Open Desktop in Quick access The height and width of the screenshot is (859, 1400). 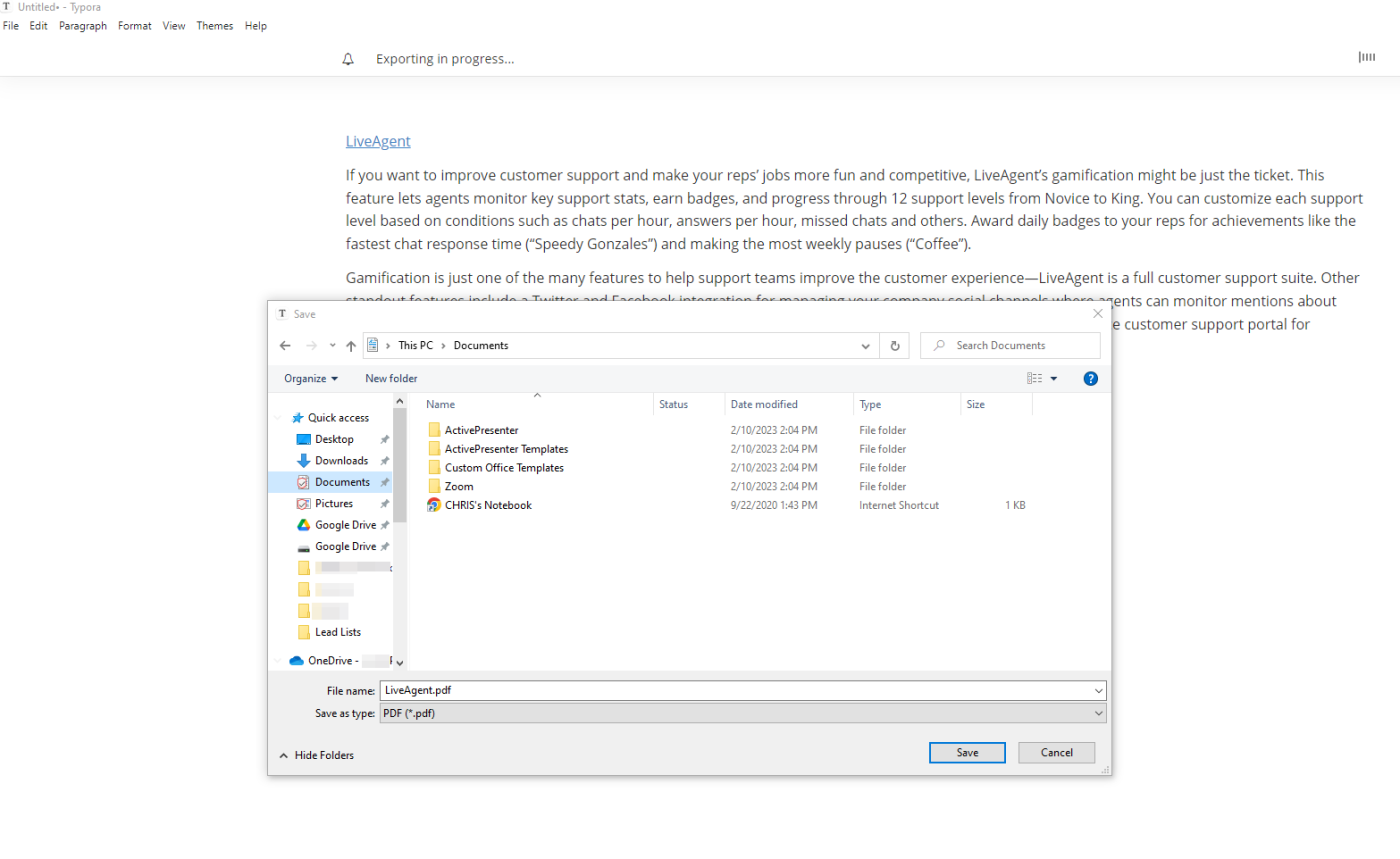coord(334,439)
